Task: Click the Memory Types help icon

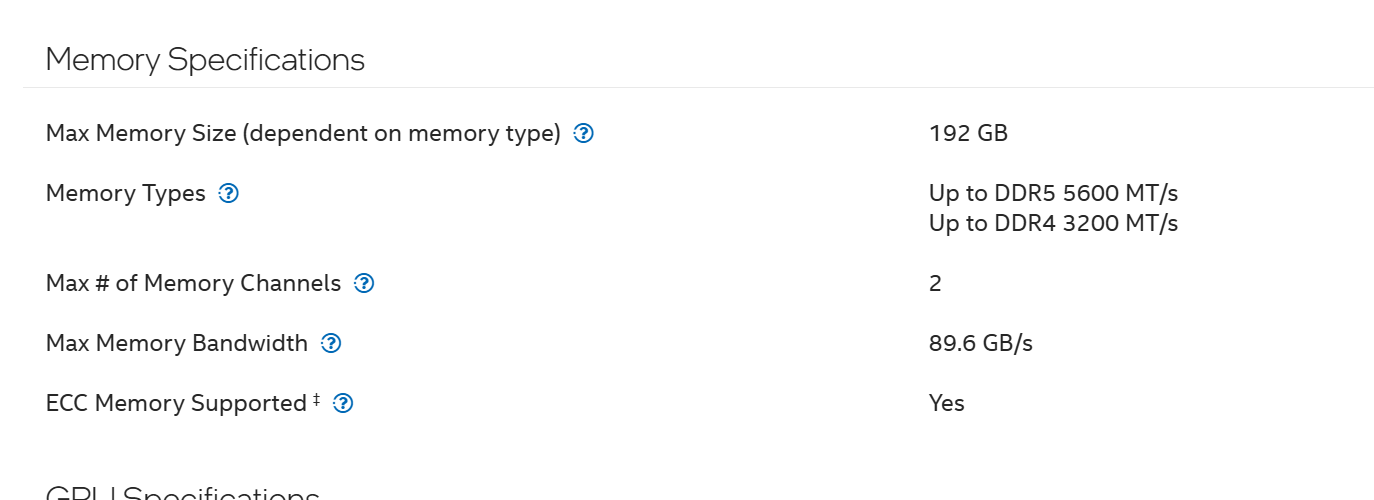Action: pyautogui.click(x=229, y=193)
